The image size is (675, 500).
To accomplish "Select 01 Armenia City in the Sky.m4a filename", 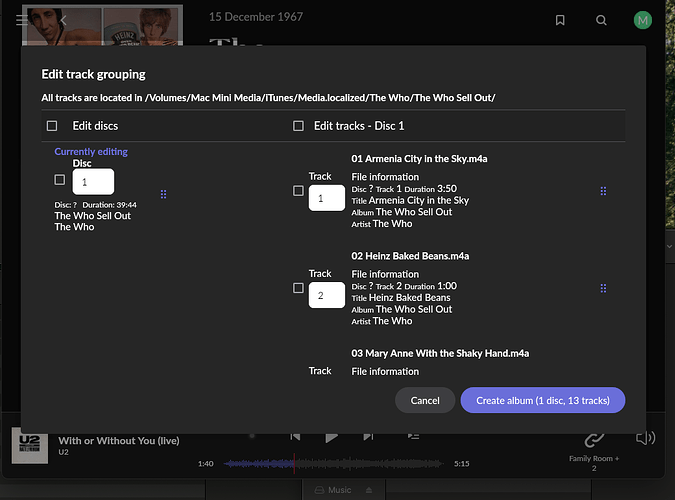I will click(419, 159).
